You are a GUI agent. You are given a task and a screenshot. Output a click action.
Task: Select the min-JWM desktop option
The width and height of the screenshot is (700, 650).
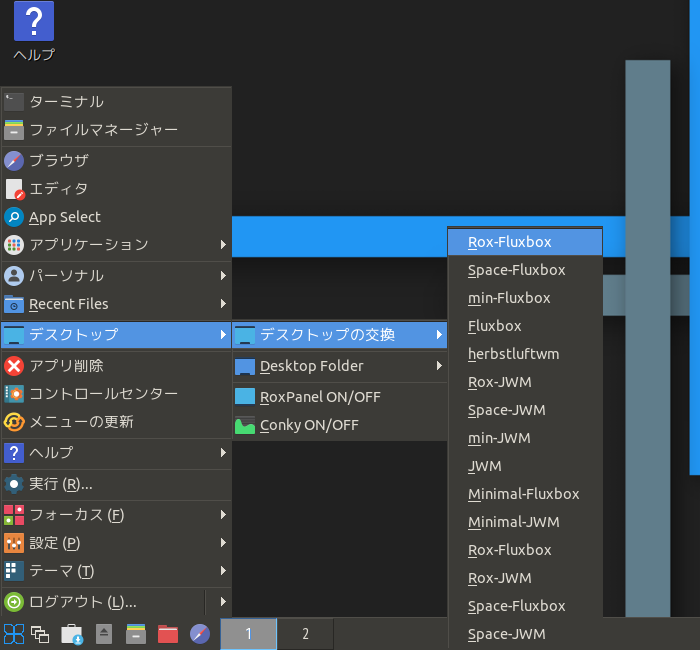[525, 438]
